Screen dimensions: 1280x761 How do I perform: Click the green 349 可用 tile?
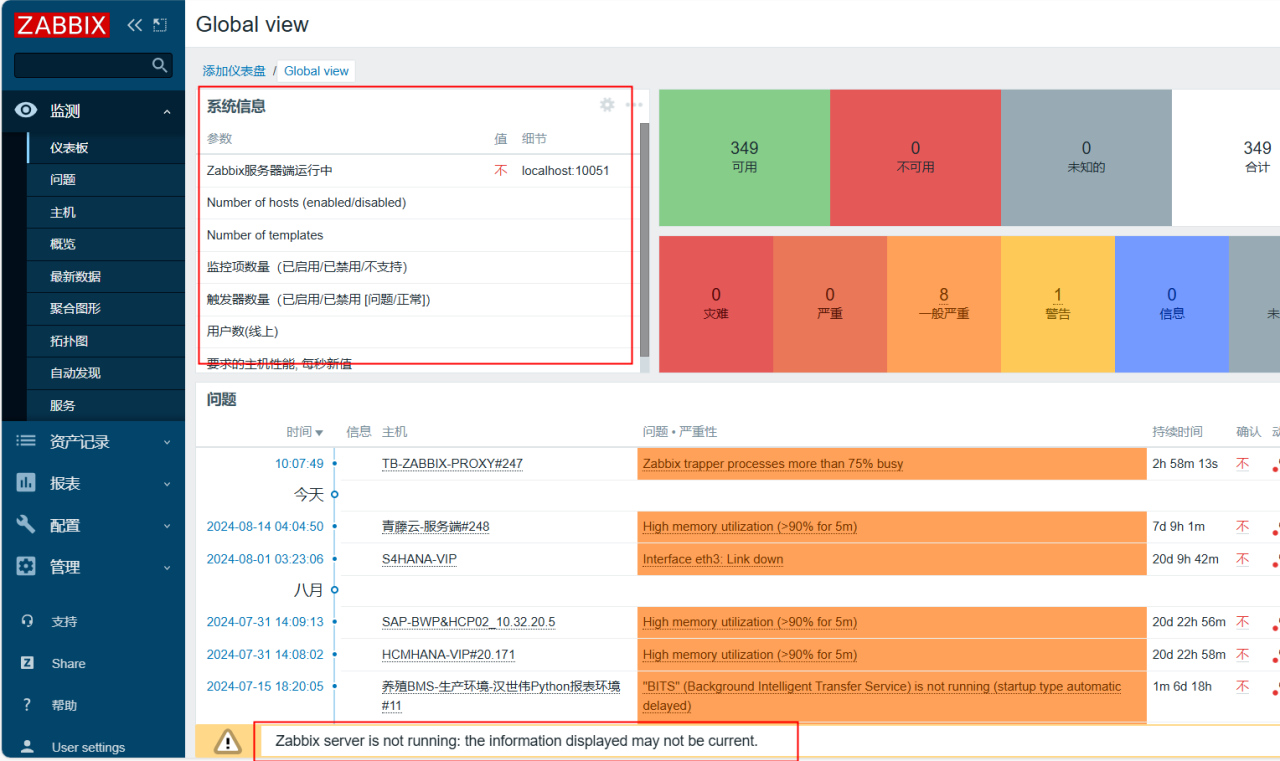(744, 157)
